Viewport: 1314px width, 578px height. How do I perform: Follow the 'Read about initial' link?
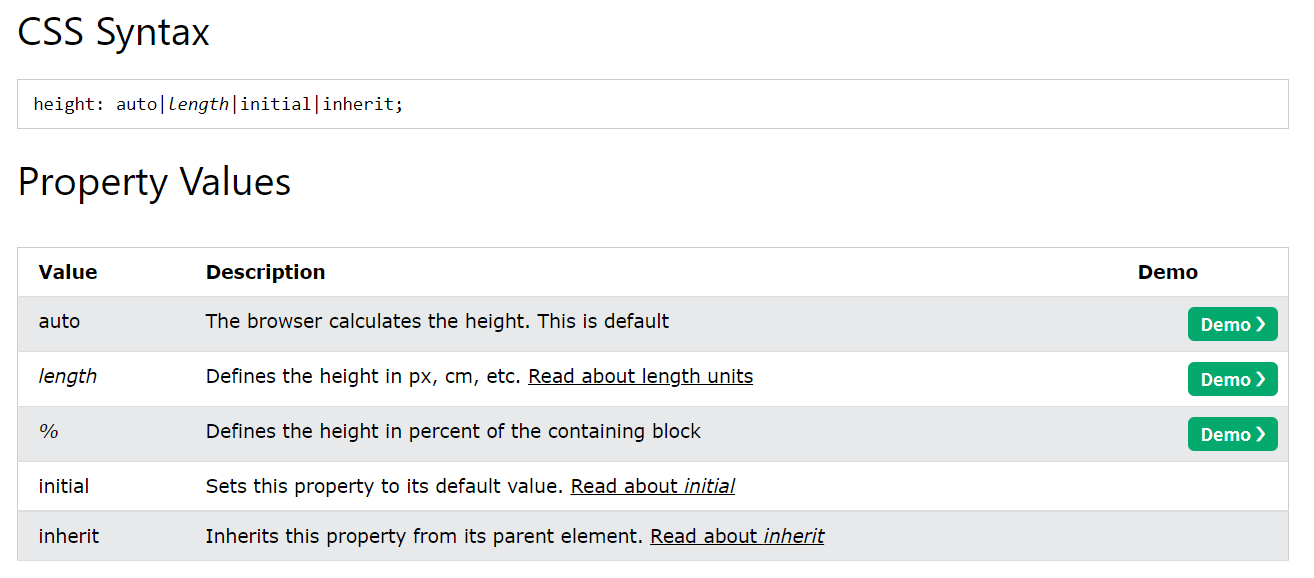(653, 487)
